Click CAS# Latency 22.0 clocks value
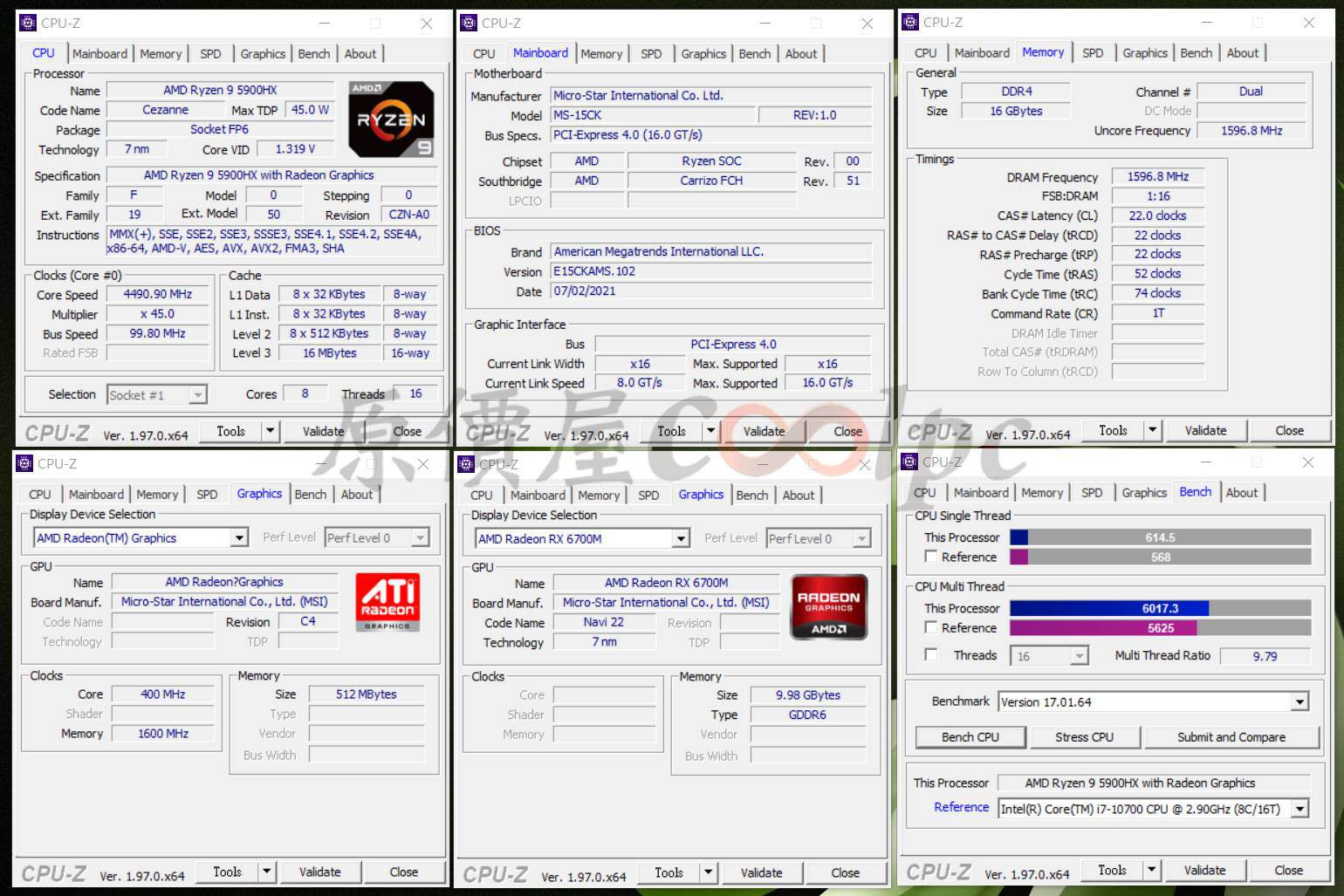The width and height of the screenshot is (1344, 896). 1157,215
